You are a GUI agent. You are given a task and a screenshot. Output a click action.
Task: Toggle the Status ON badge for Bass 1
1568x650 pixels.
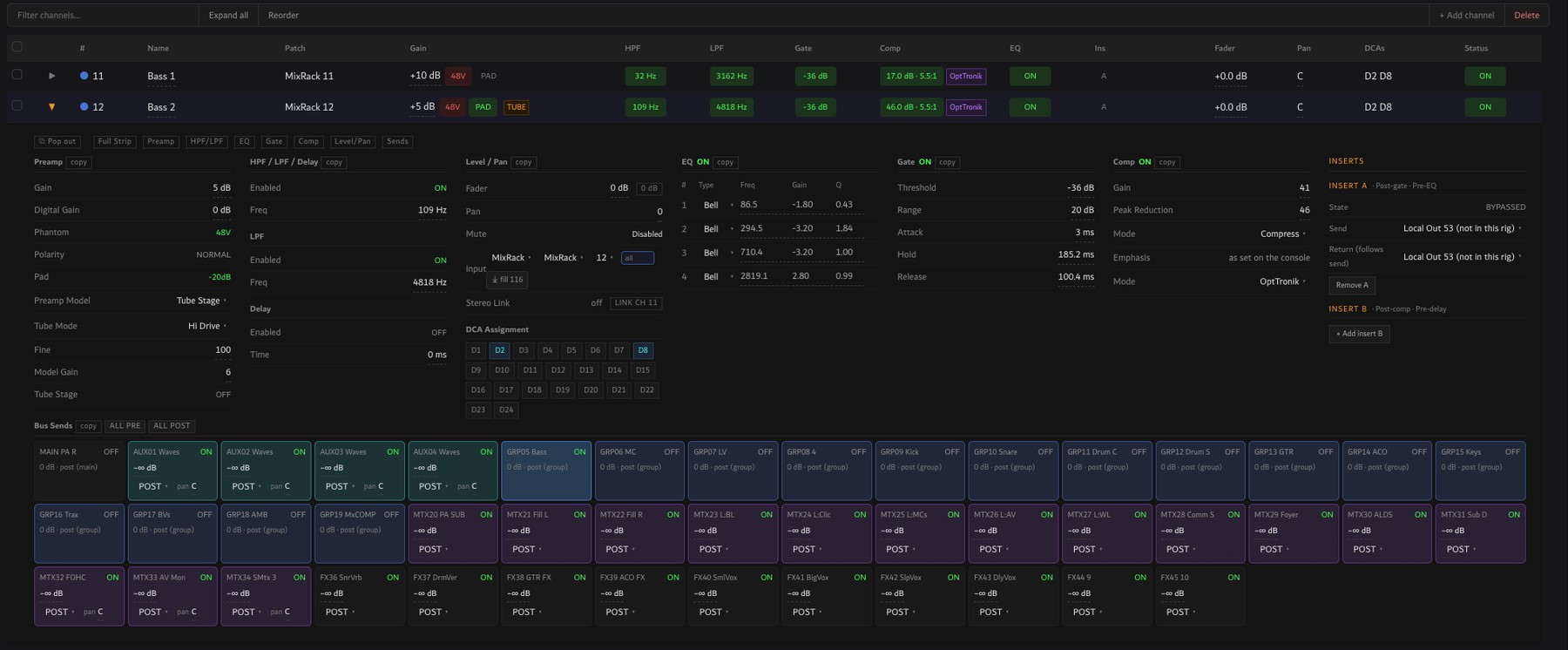pyautogui.click(x=1484, y=76)
